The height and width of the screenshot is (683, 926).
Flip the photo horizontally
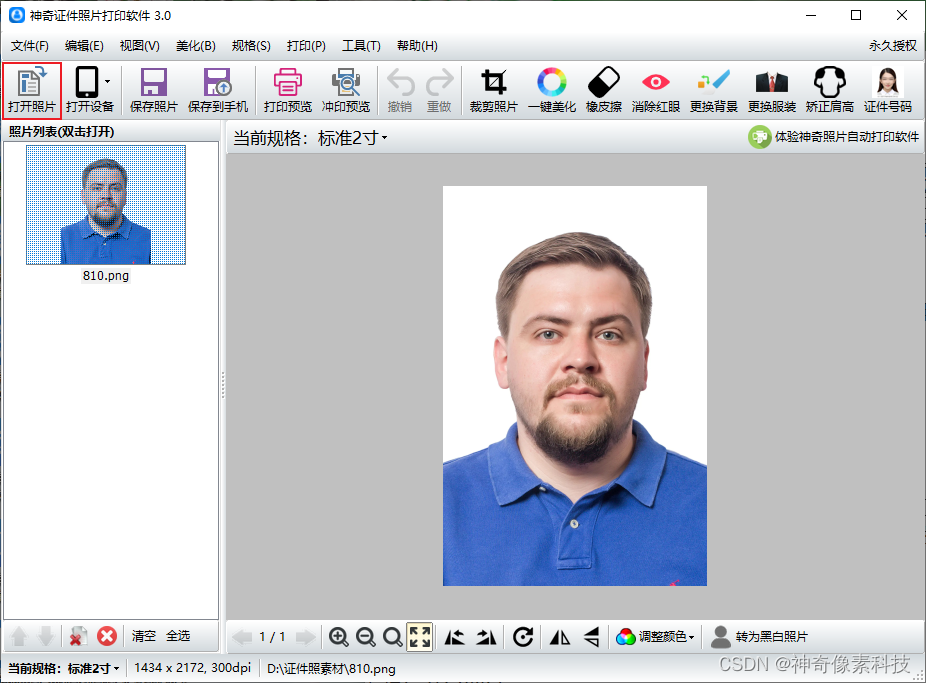point(560,637)
